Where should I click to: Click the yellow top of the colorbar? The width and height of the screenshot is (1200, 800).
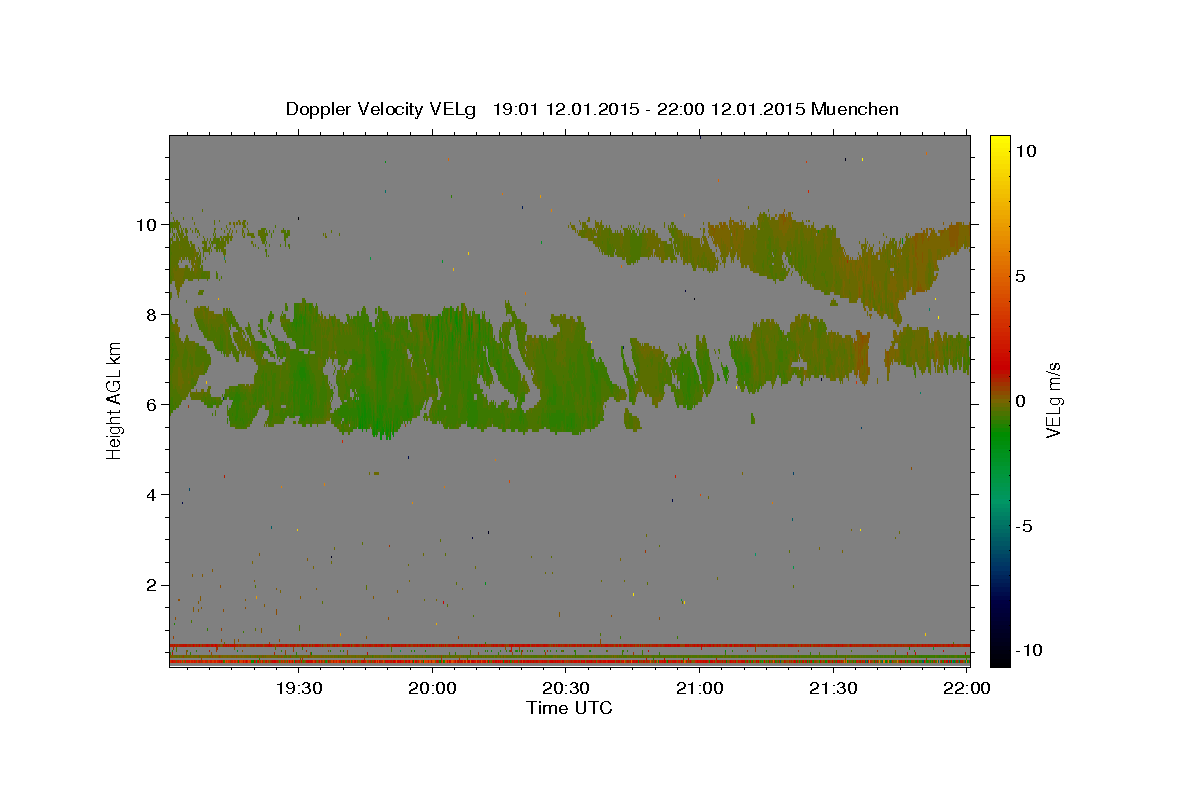999,145
